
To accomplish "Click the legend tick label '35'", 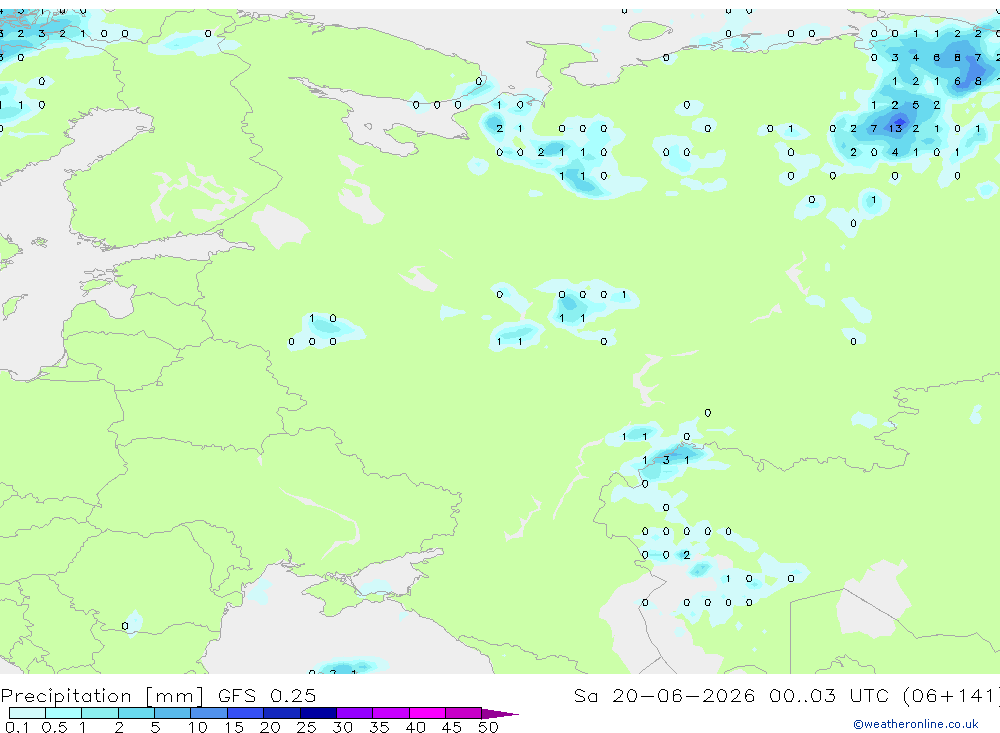I will [379, 727].
